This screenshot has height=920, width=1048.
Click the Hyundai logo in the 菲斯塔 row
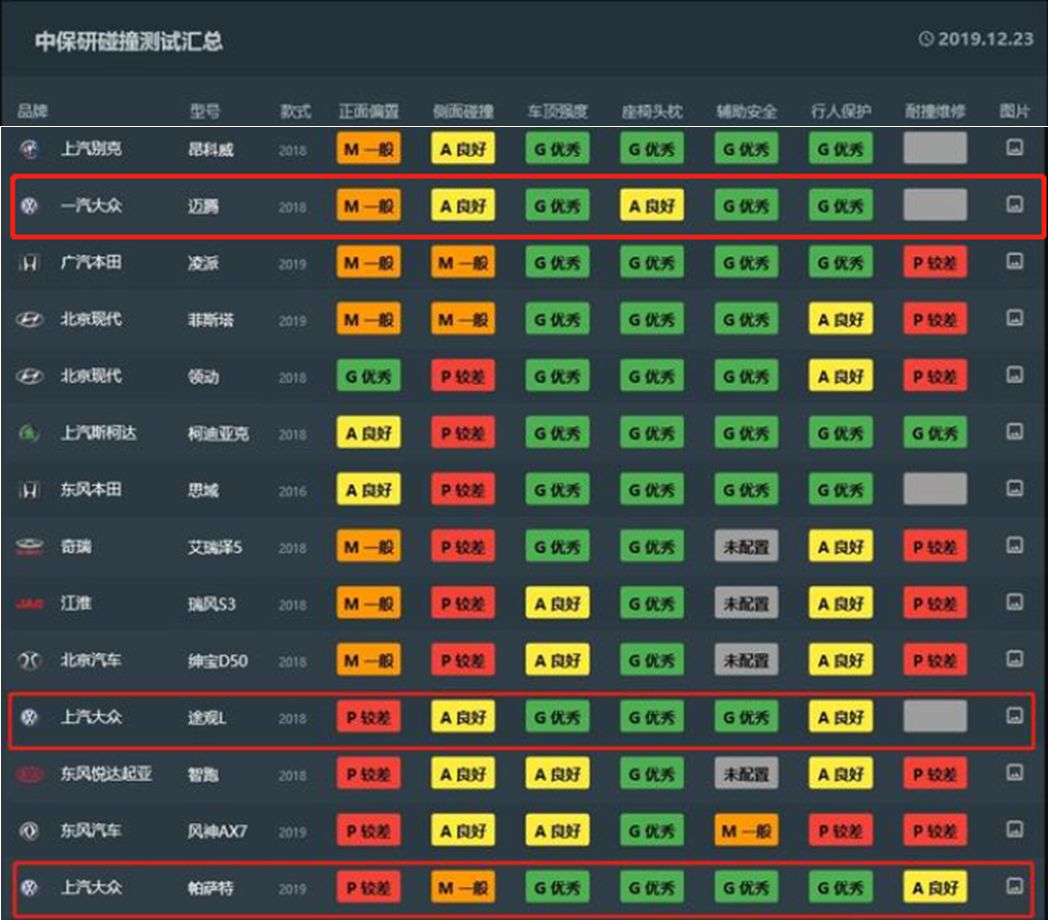coord(29,320)
